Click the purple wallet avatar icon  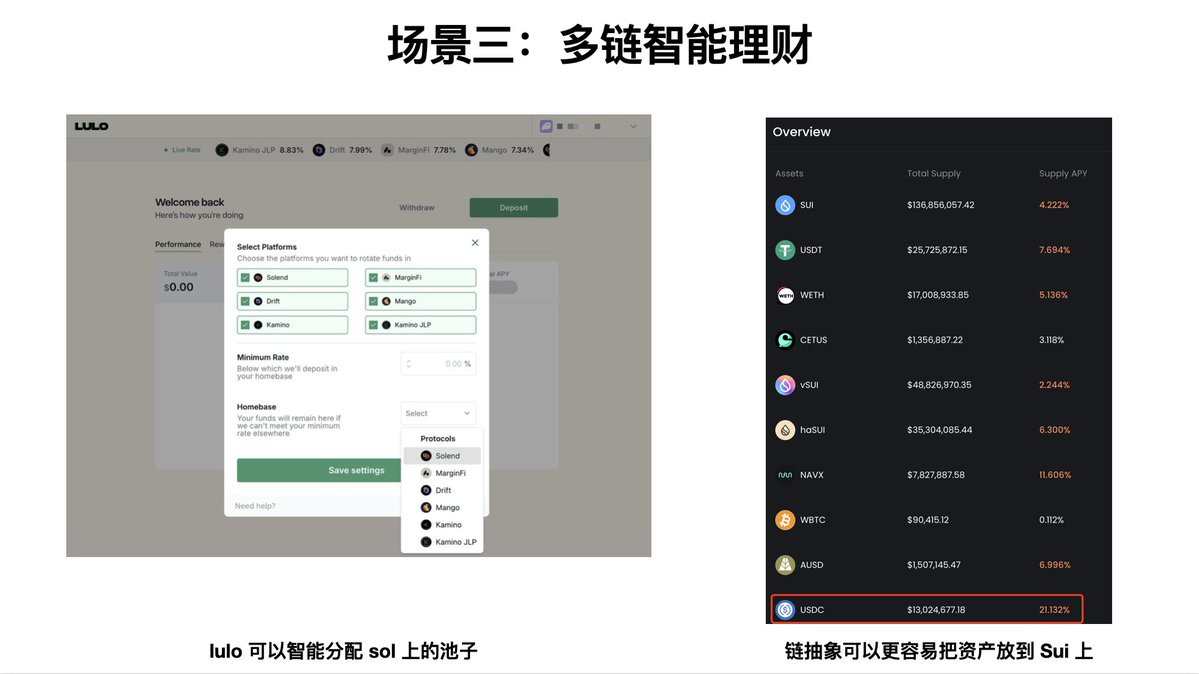(x=546, y=126)
